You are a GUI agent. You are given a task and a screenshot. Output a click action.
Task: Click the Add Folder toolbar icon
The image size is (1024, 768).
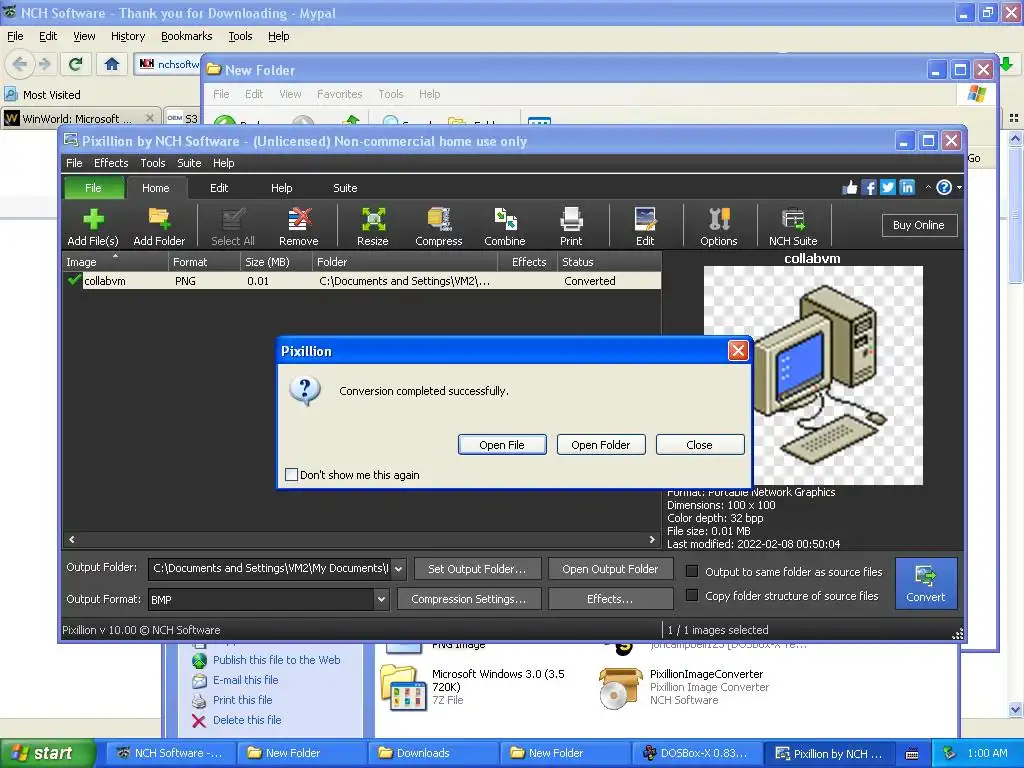point(159,226)
